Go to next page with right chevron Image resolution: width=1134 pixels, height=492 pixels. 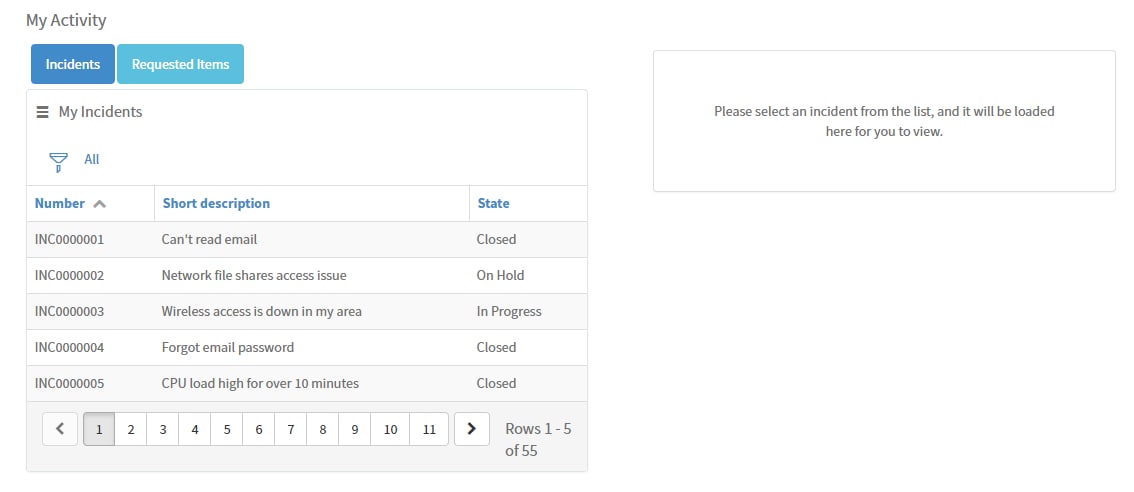(x=472, y=429)
